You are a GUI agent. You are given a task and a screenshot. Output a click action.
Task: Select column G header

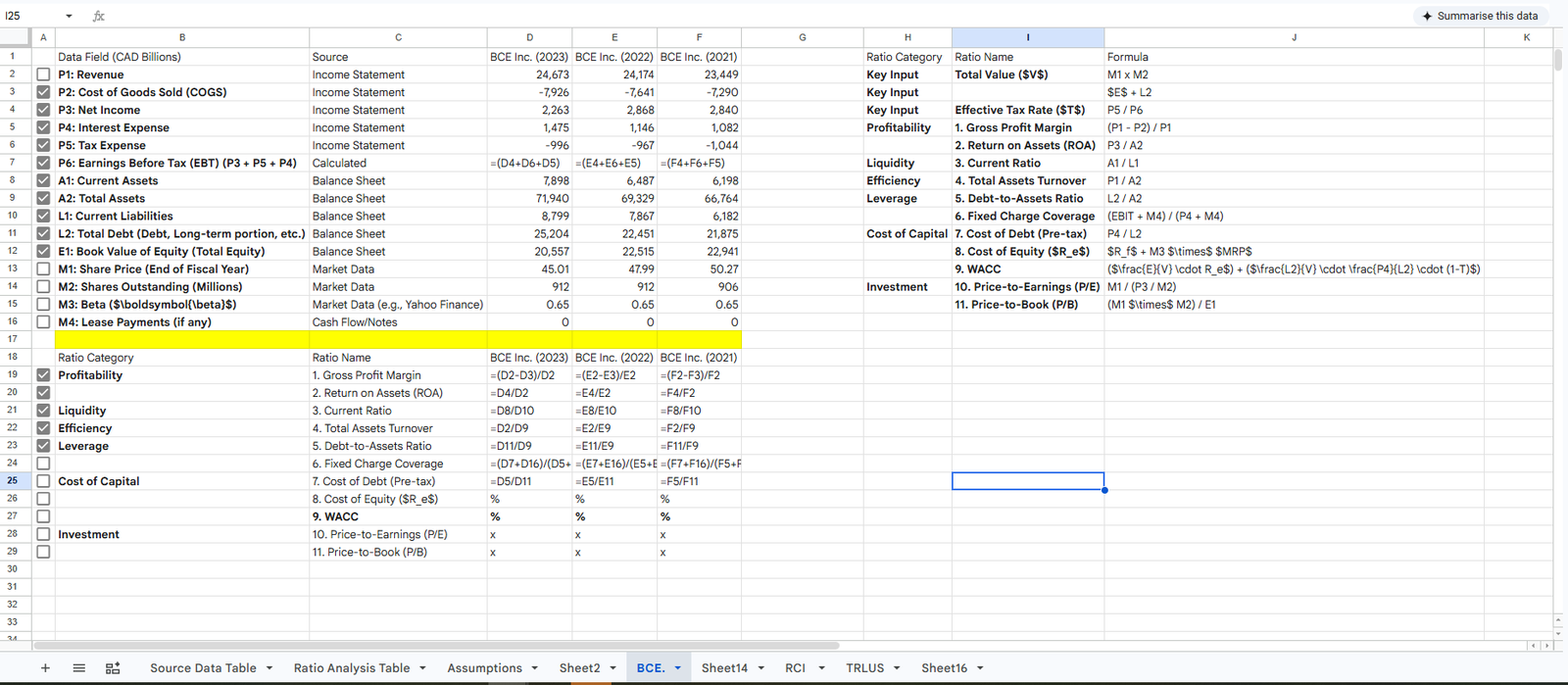(802, 37)
